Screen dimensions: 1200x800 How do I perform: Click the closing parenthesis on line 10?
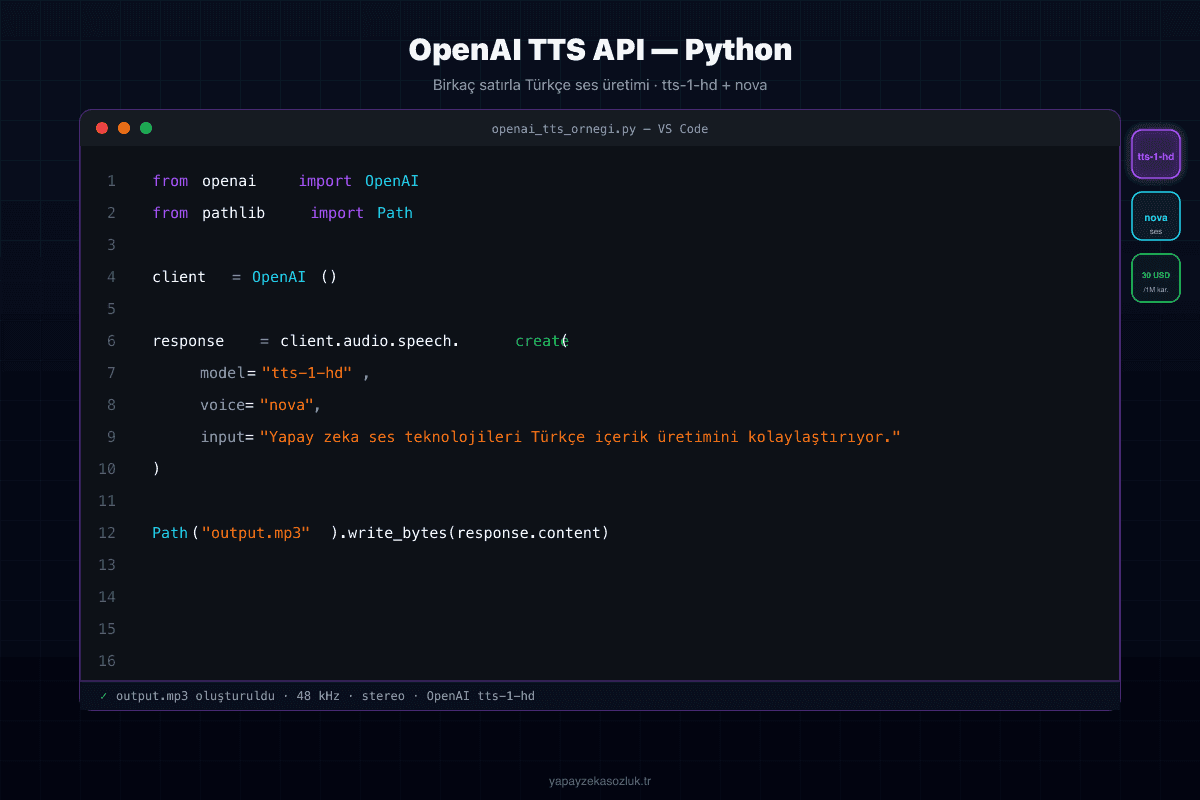(x=156, y=469)
